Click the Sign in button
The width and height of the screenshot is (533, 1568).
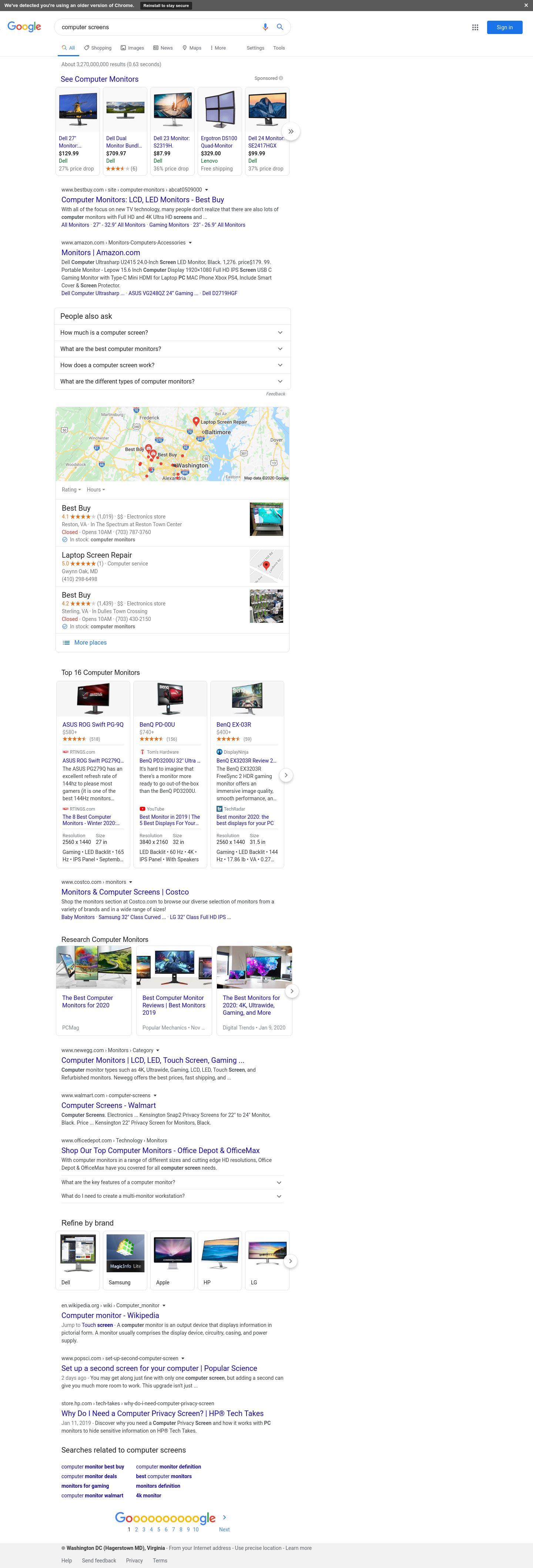point(504,27)
